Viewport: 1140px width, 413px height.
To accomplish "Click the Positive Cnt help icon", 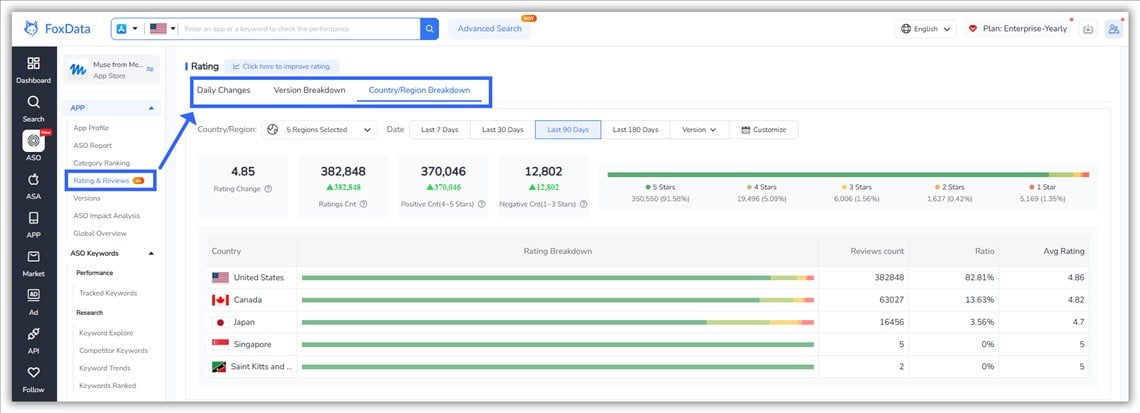I will 481,204.
